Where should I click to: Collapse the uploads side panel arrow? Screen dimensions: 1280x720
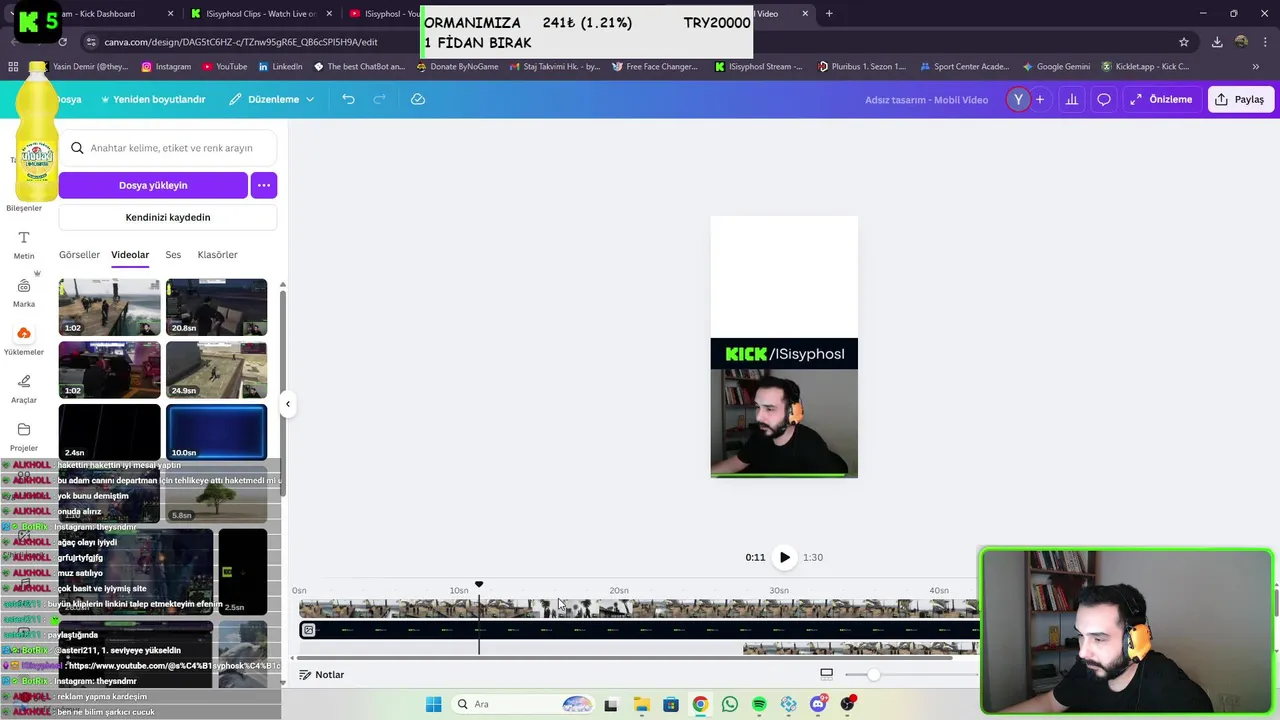click(288, 404)
